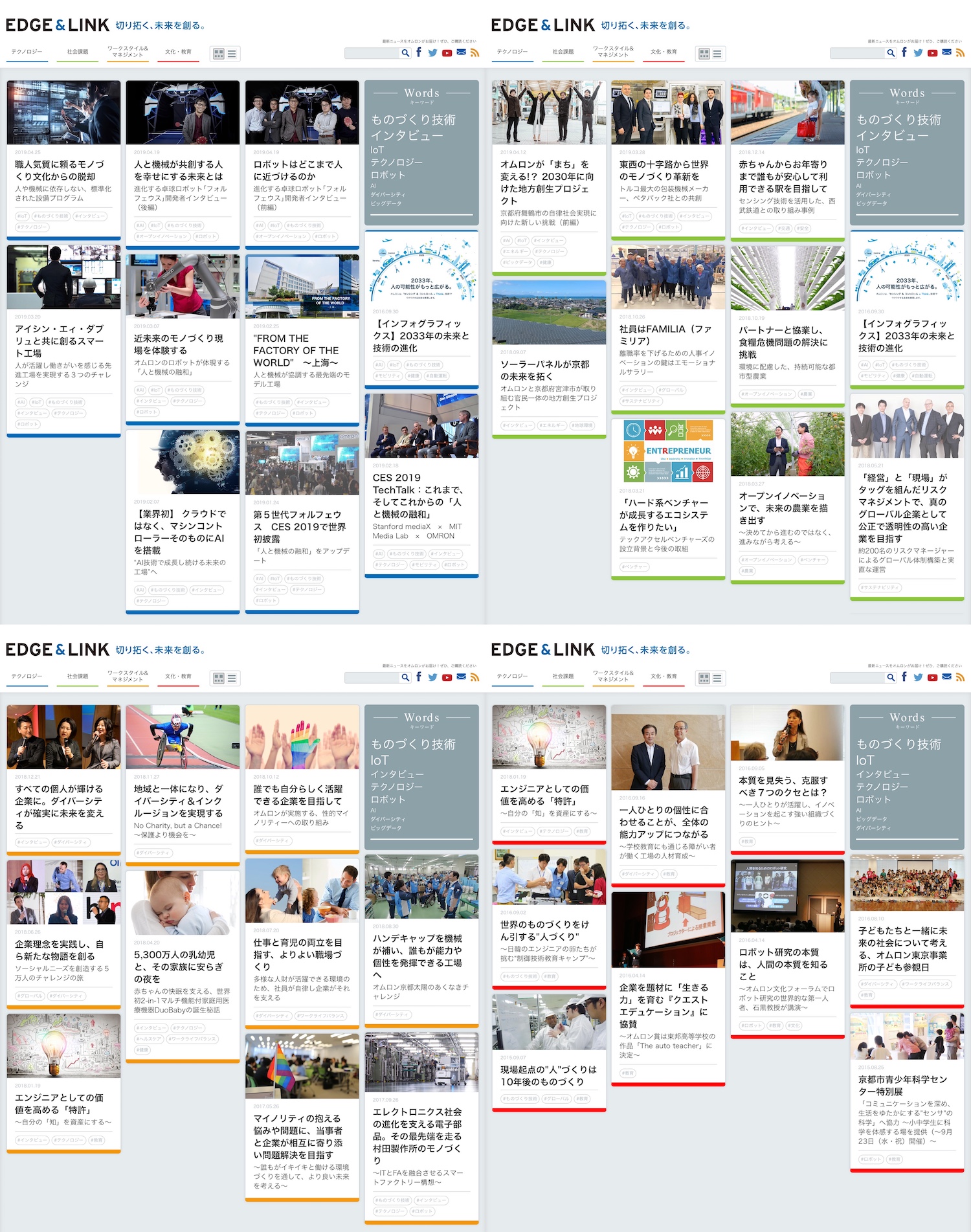This screenshot has width=971, height=1232.
Task: Click ものづくり技術 keyword in top-left Words box
Action: tap(413, 120)
